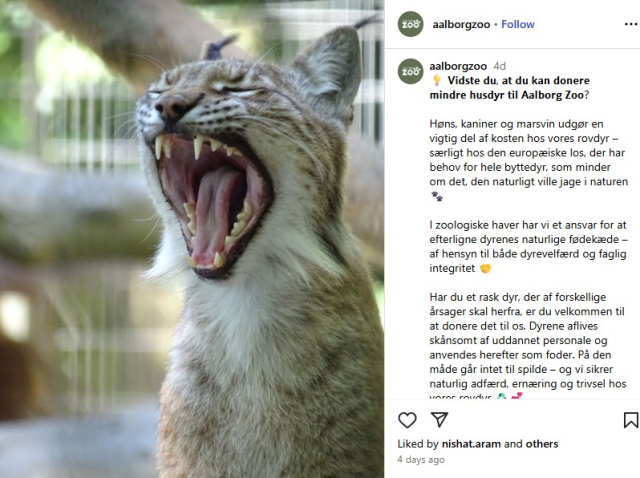Image resolution: width=640 pixels, height=478 pixels.
Task: Click the paragraph starting 'Har du et rask dyr'
Action: point(528,347)
